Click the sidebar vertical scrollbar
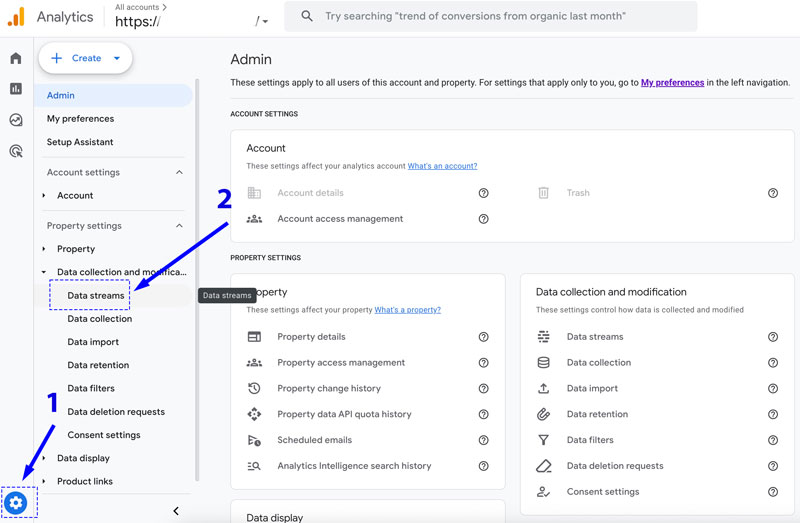The width and height of the screenshot is (800, 523). coord(197,280)
